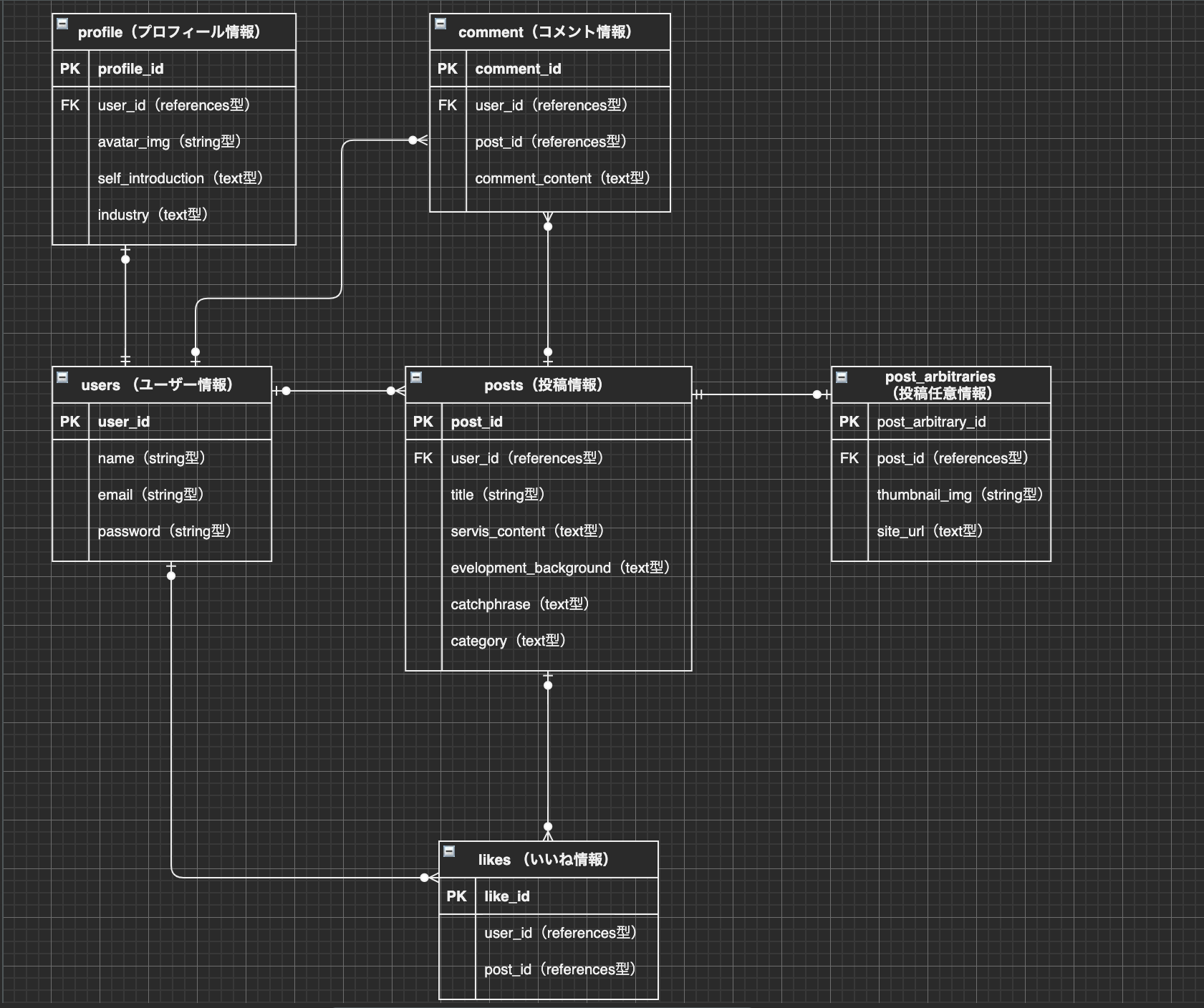
Task: Select connector between posts and post_arbitraries
Action: click(761, 394)
